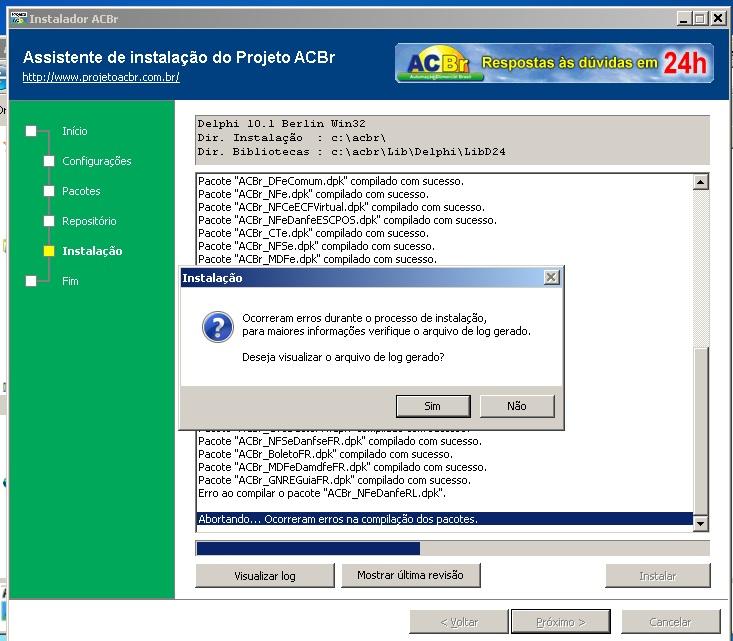The width and height of the screenshot is (733, 641).
Task: Click the Voltar button
Action: tap(459, 622)
